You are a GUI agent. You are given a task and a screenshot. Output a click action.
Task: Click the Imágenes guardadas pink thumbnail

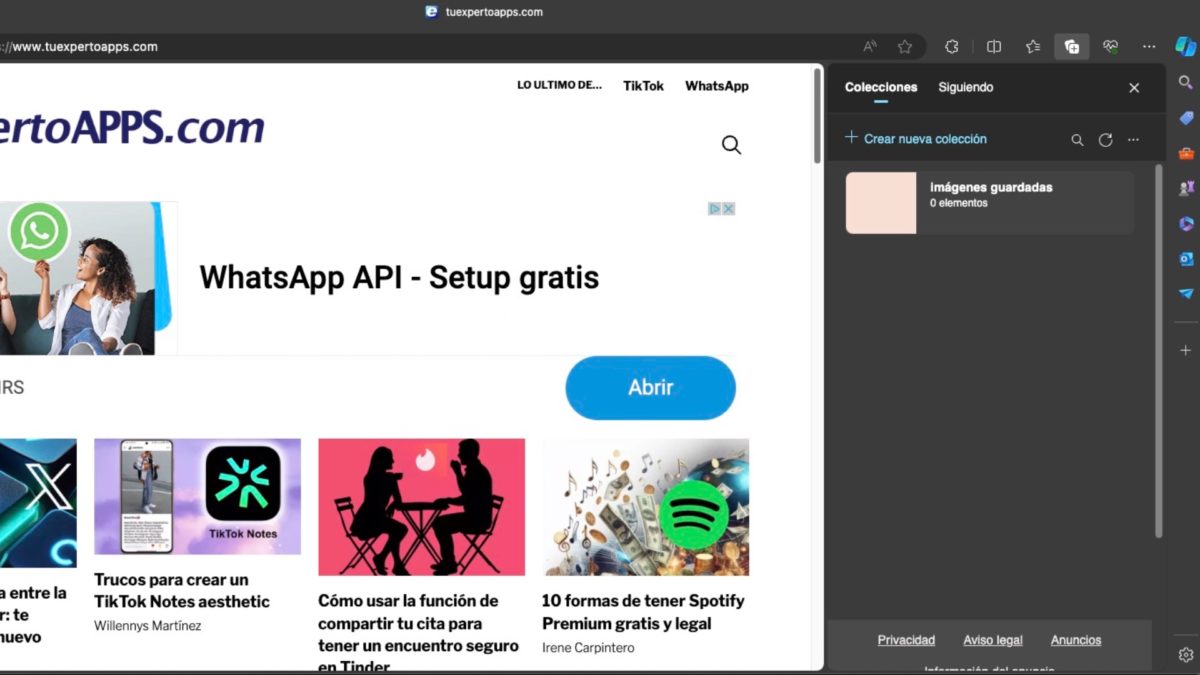(881, 203)
